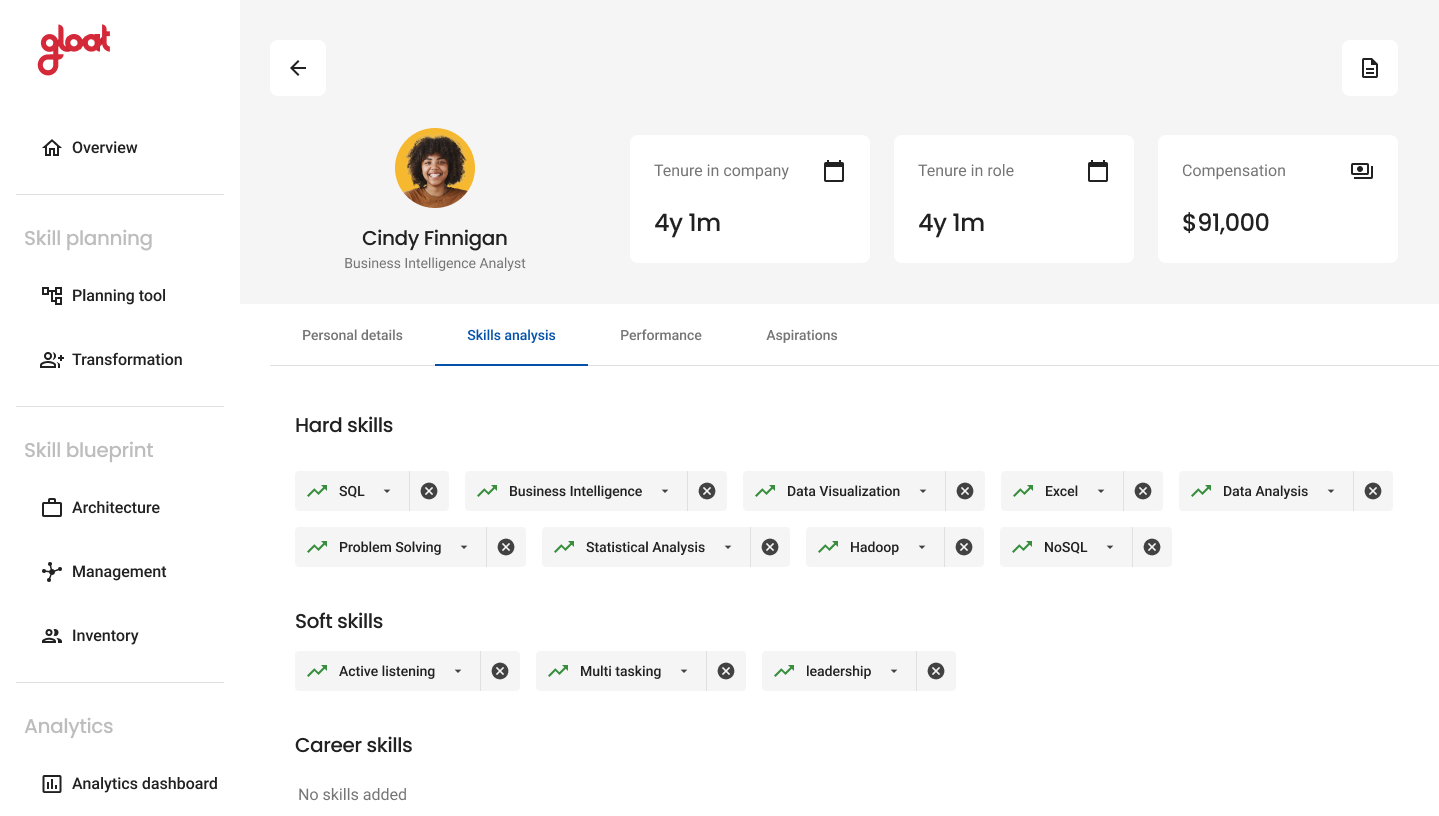Remove the Problem Solving skill
The width and height of the screenshot is (1439, 816).
pos(506,547)
